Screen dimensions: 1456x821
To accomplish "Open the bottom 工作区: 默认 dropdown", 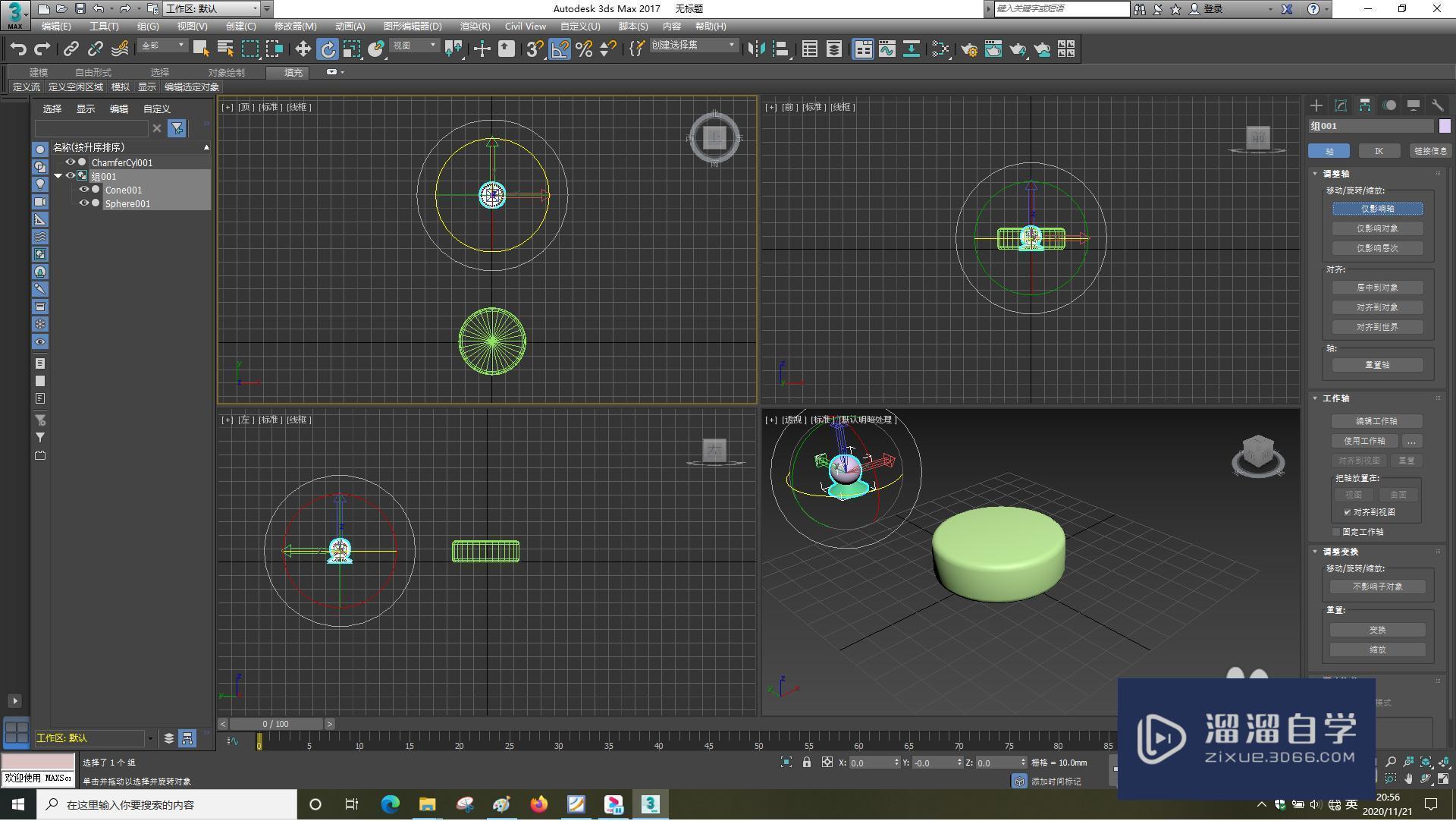I will click(x=94, y=738).
